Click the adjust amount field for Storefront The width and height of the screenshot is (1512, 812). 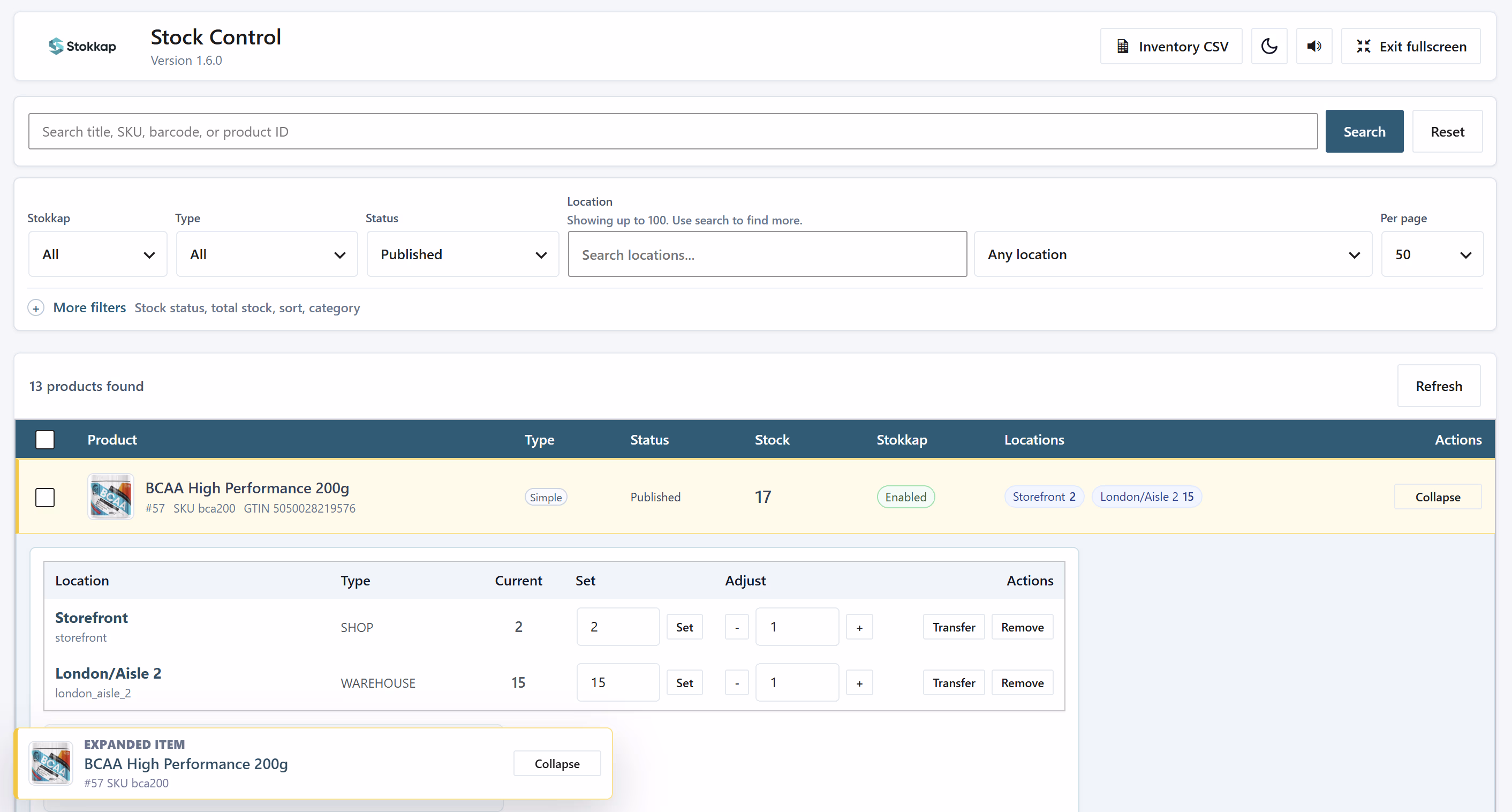[797, 627]
